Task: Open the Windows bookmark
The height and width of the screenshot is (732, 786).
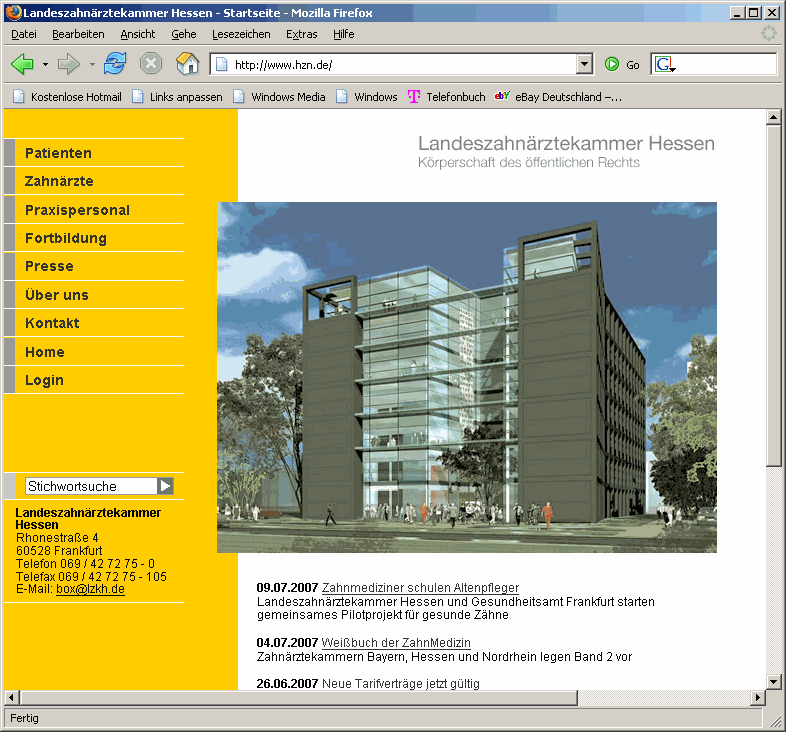Action: pos(366,97)
